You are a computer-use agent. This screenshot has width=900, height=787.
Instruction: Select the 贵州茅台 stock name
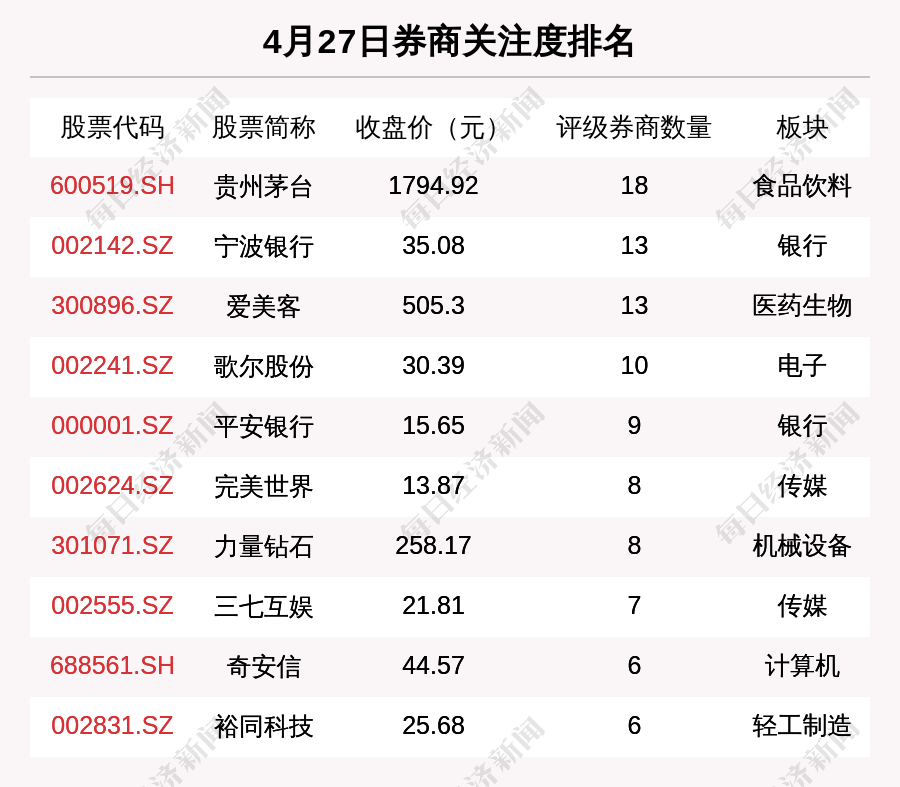coord(263,186)
